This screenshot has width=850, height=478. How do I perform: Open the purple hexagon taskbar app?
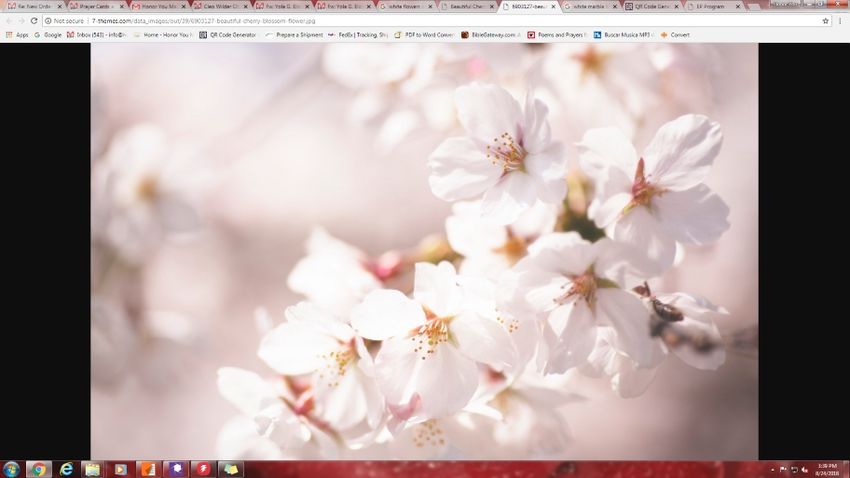[x=176, y=469]
